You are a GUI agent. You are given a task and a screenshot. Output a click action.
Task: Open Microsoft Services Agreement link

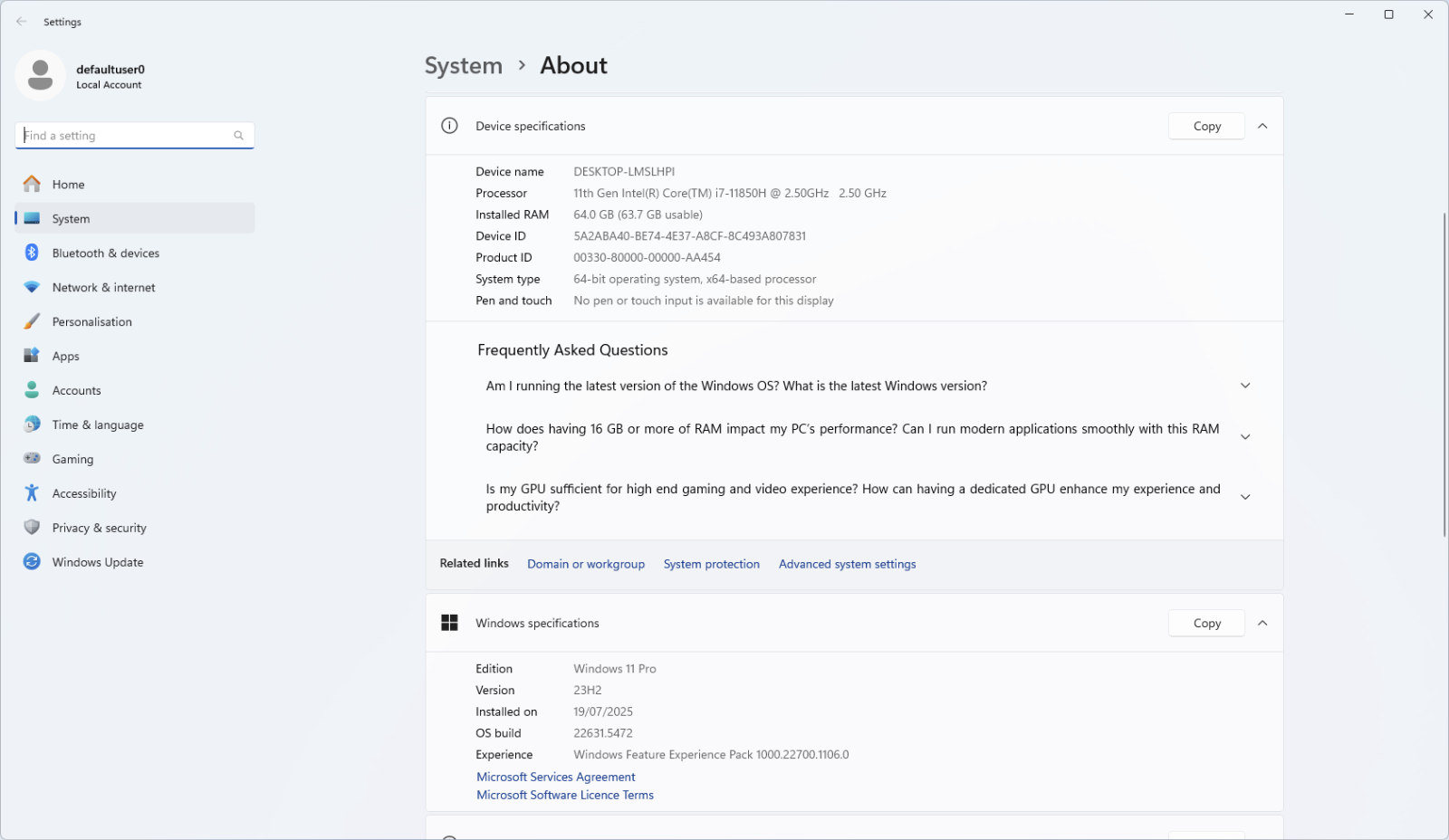click(556, 777)
